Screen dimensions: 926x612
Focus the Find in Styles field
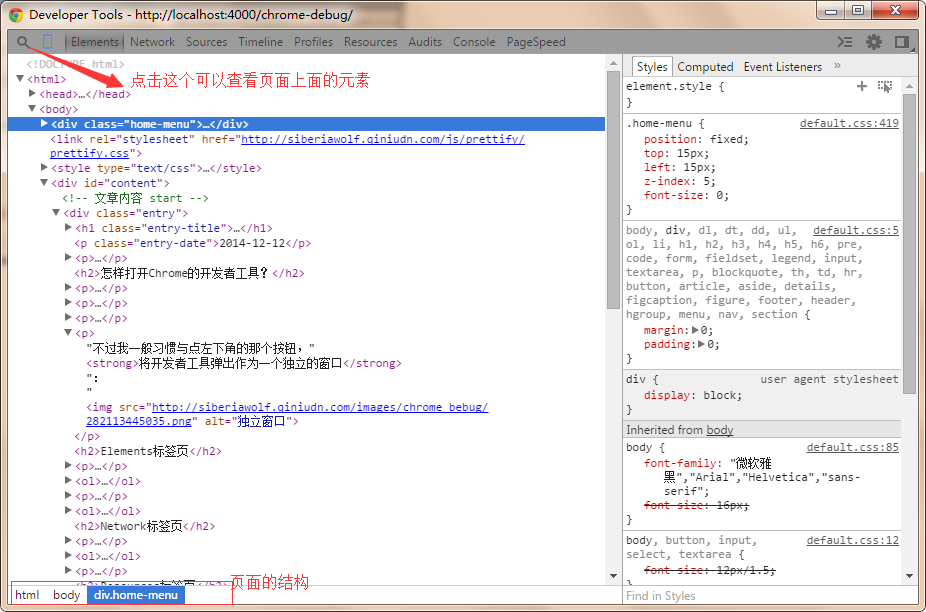tap(762, 596)
